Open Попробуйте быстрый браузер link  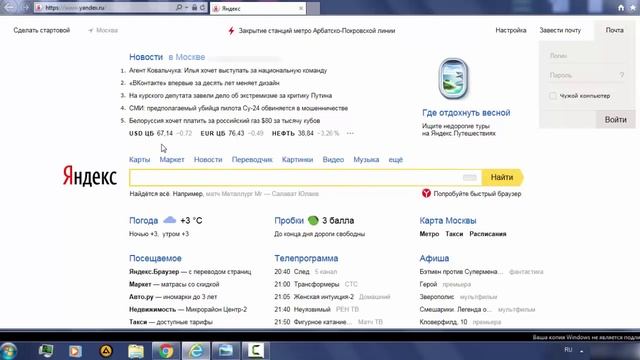tap(477, 194)
